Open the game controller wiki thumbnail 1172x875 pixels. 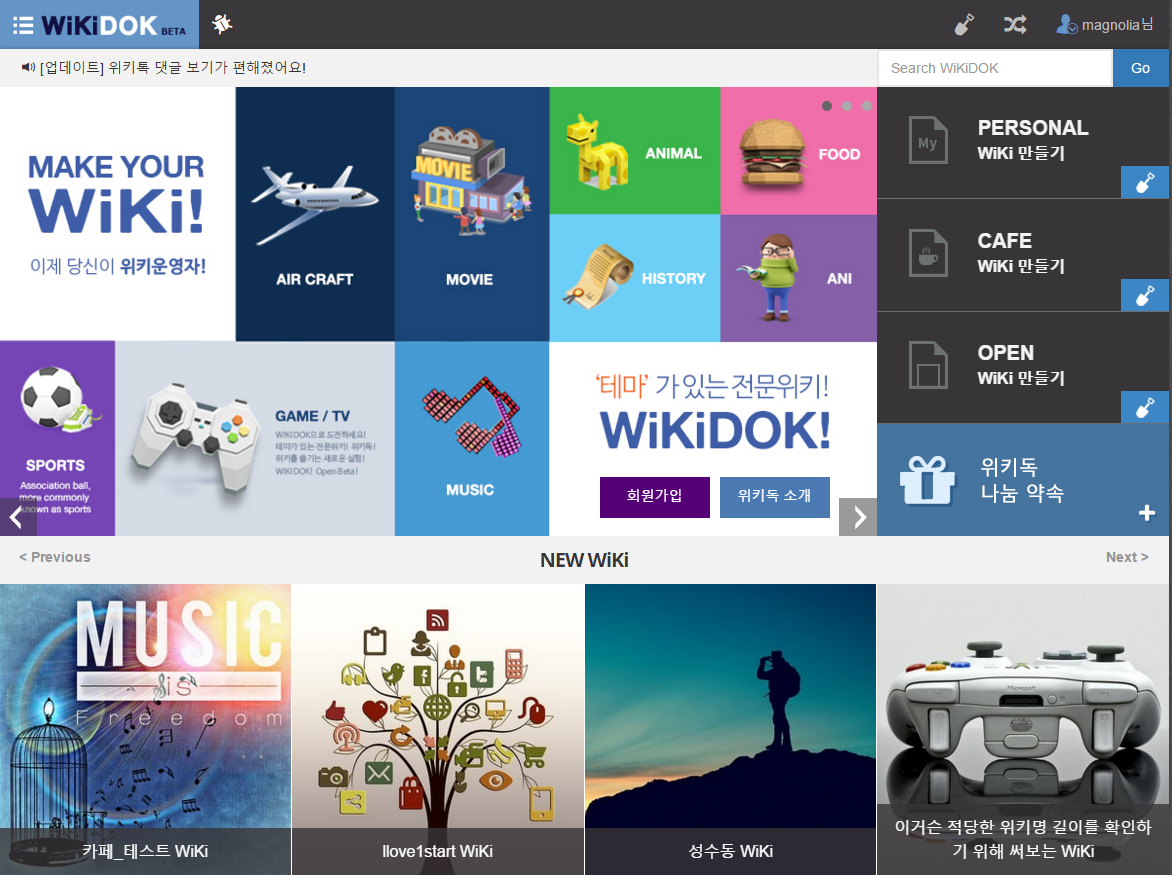(x=1023, y=729)
